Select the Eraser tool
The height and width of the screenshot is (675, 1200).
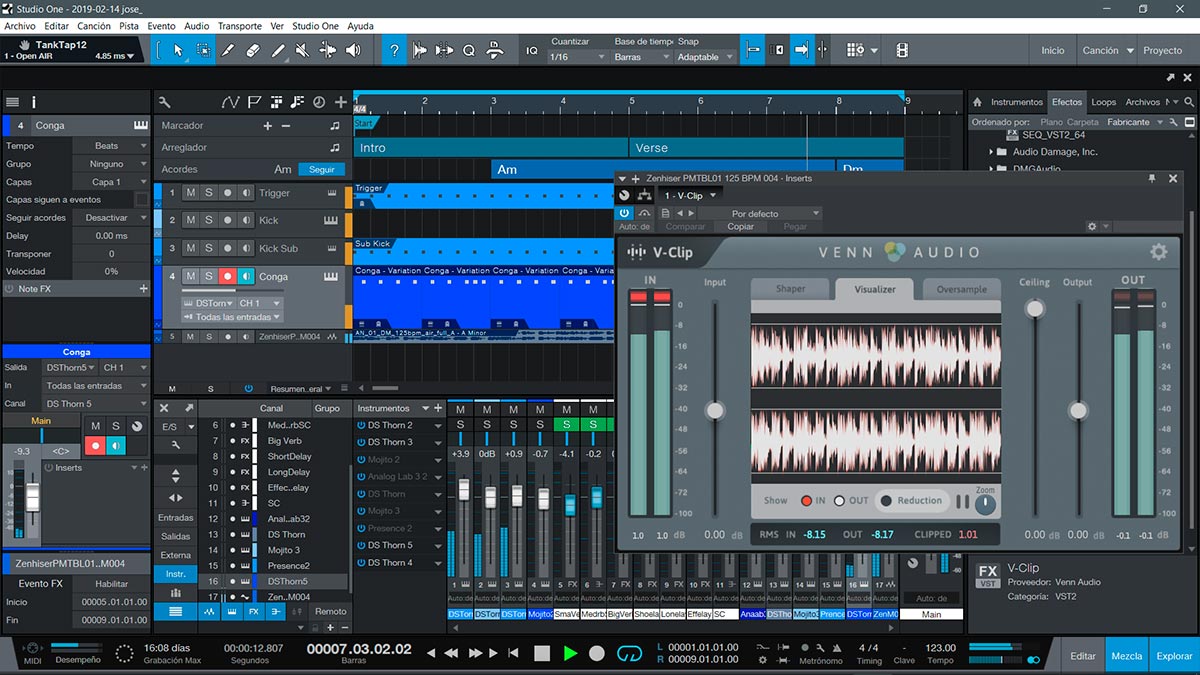click(x=254, y=50)
